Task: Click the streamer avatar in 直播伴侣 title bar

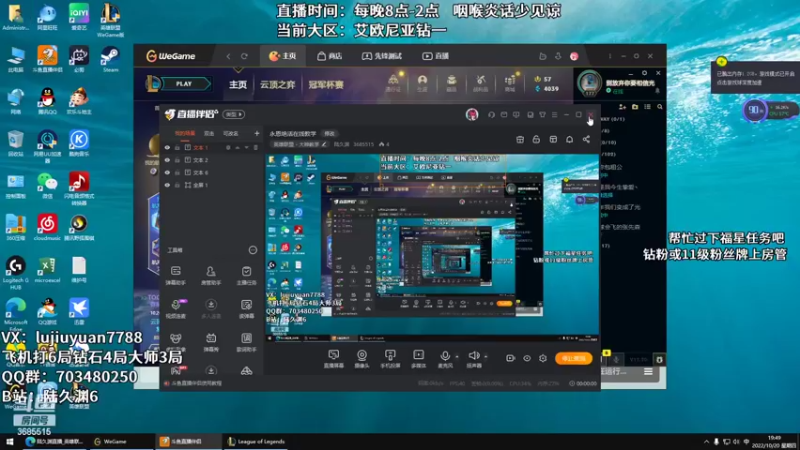Action: (472, 114)
